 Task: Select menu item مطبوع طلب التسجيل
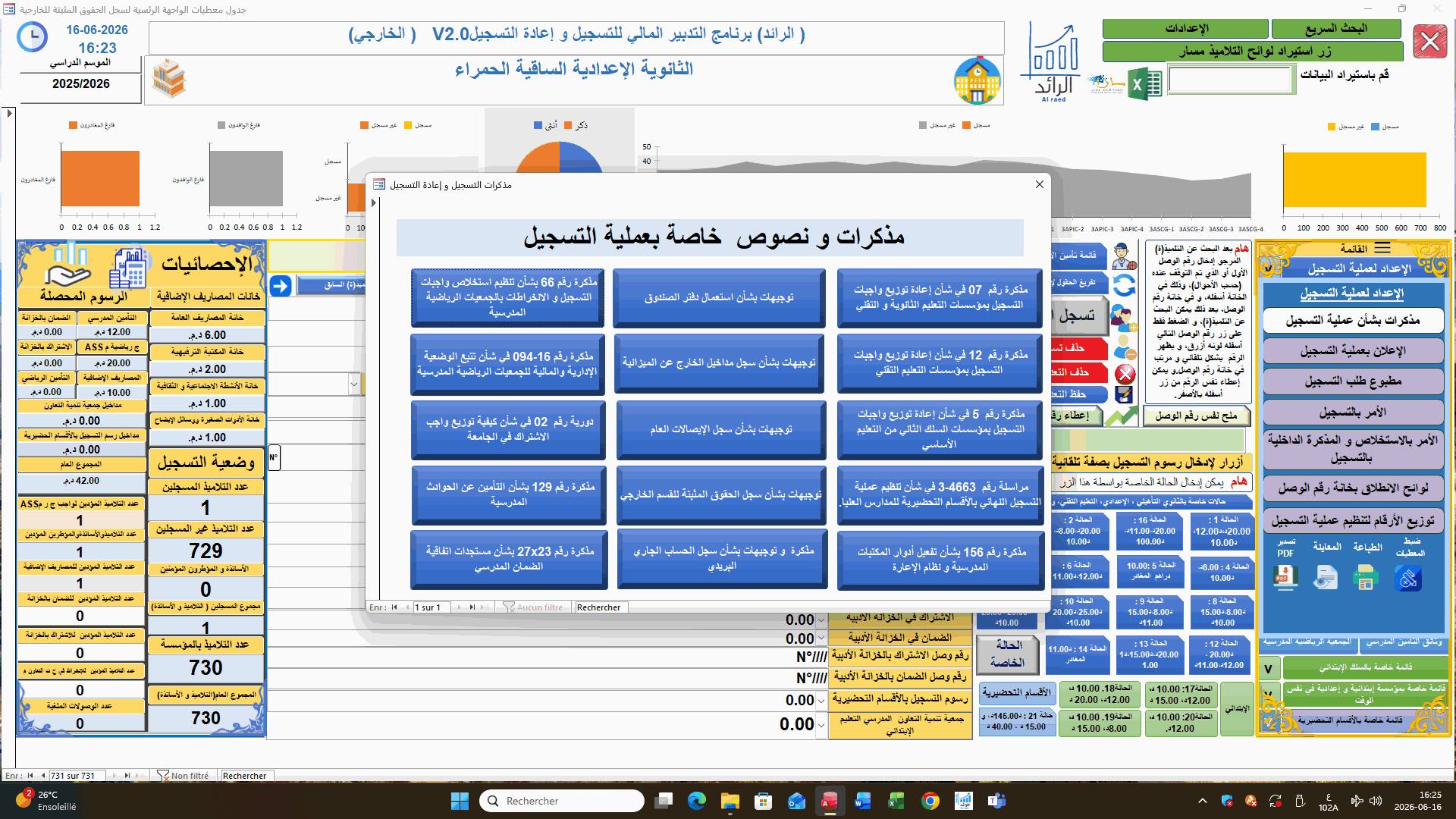click(1353, 381)
